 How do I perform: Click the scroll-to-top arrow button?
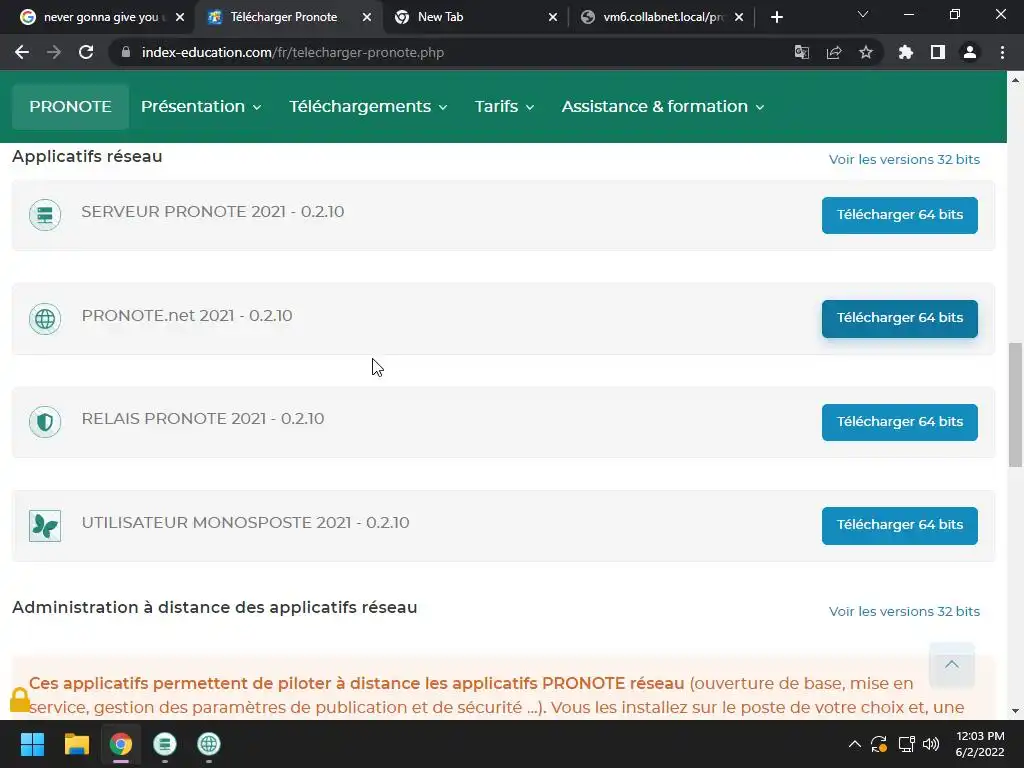pyautogui.click(x=952, y=664)
